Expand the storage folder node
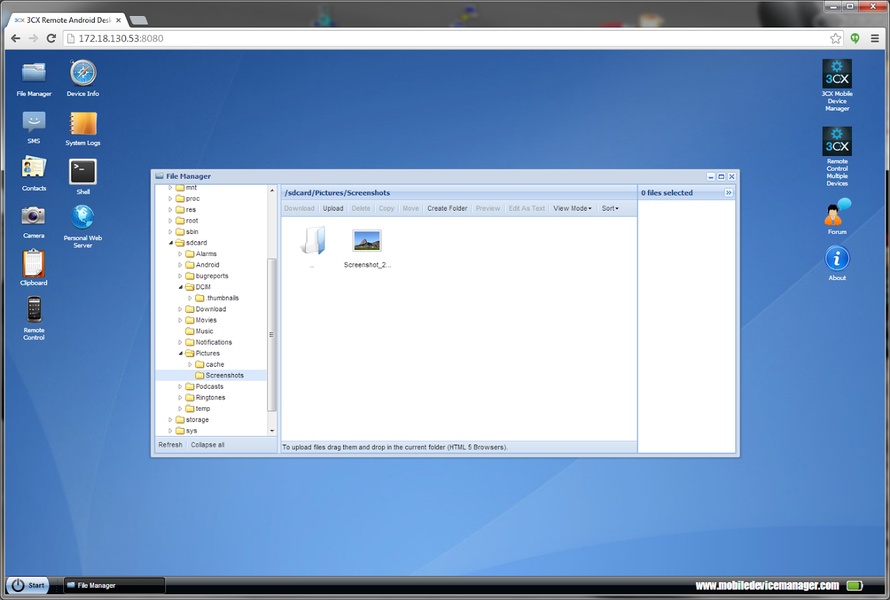 [170, 419]
